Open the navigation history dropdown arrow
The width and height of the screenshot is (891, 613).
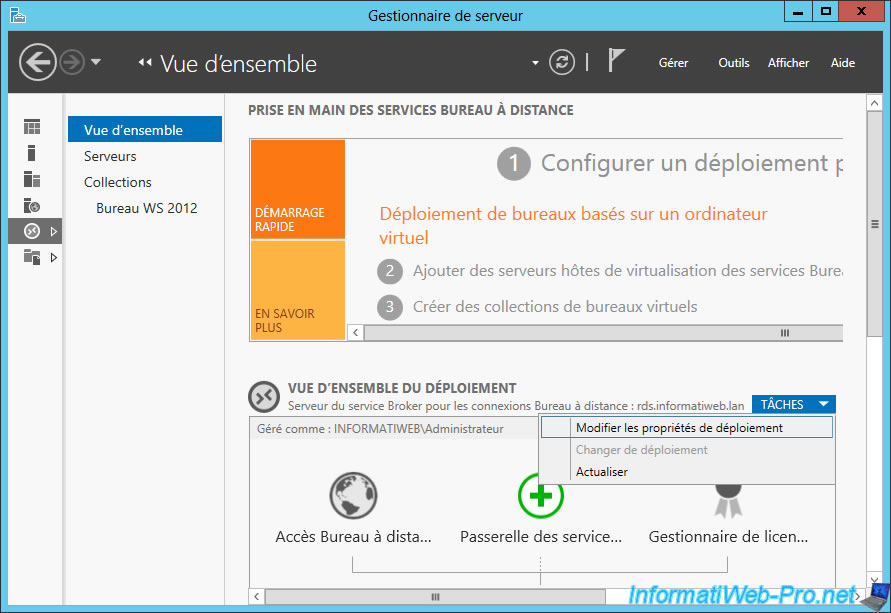[96, 62]
